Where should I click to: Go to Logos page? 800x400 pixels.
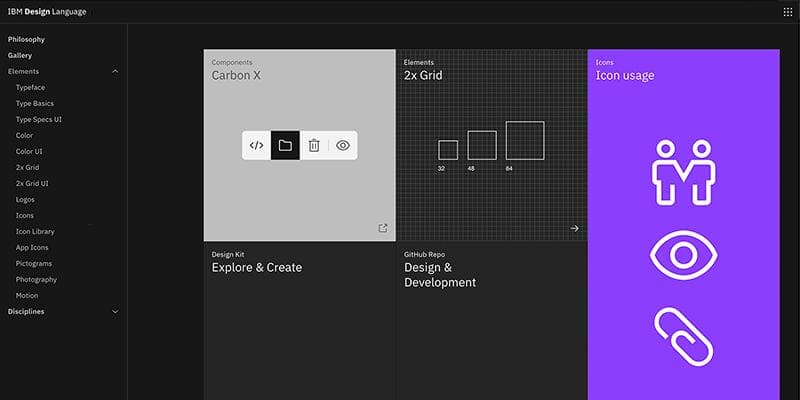click(x=25, y=199)
